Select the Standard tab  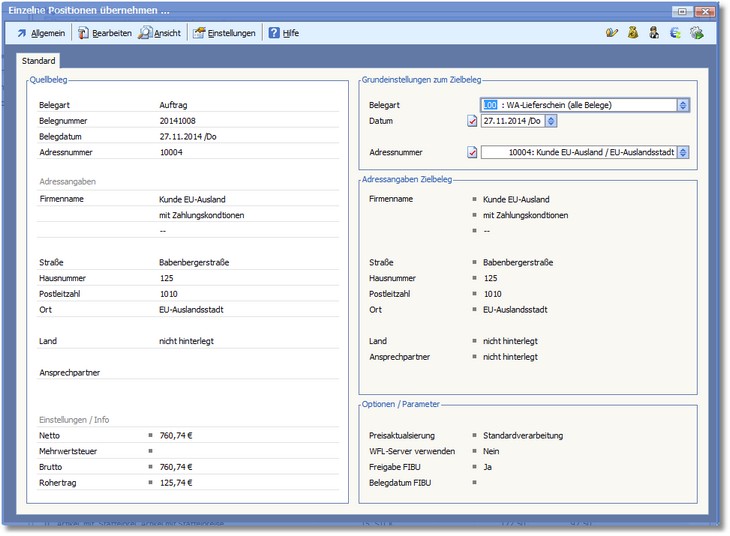click(x=40, y=61)
